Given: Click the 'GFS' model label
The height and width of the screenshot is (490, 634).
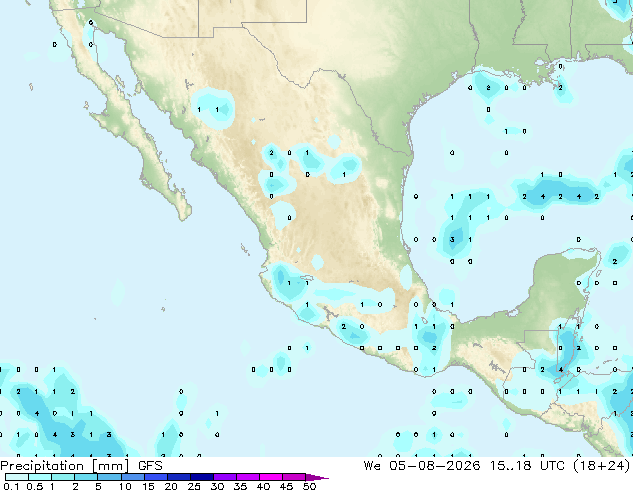Looking at the screenshot, I should click(150, 466).
